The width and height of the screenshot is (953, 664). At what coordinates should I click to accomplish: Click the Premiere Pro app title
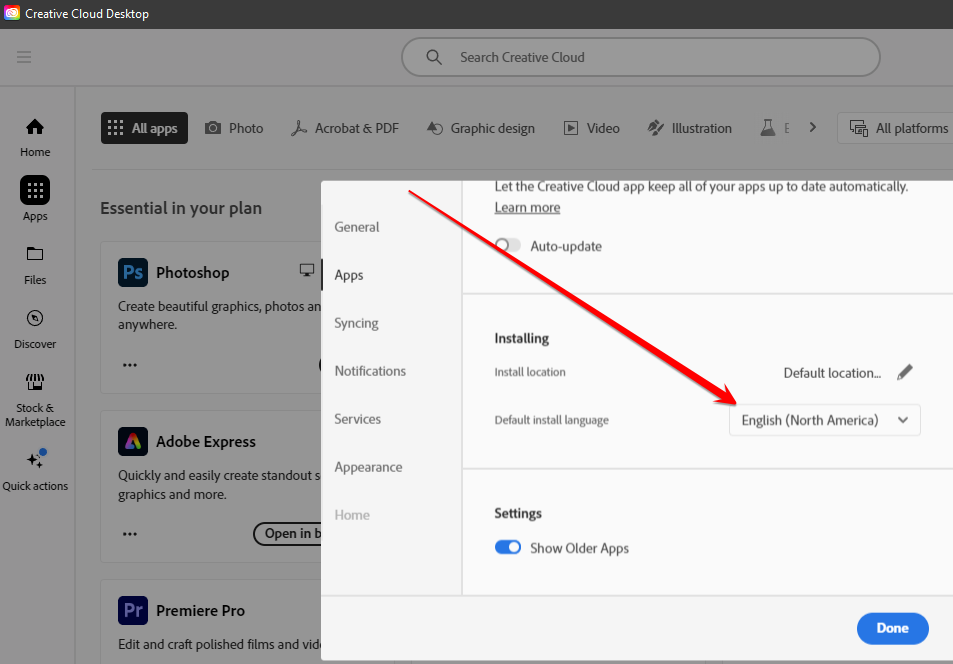201,610
